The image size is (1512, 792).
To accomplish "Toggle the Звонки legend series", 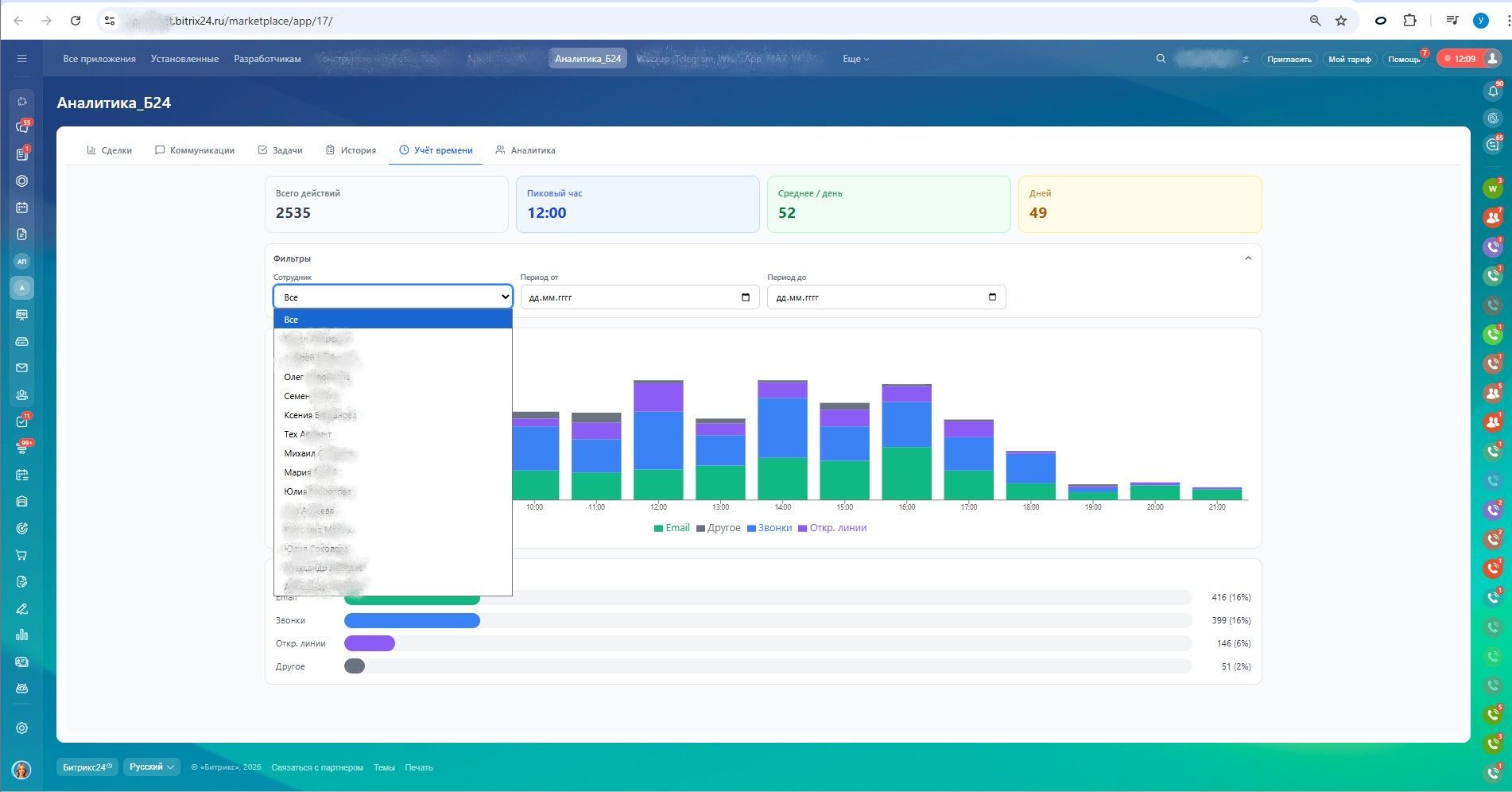I will pos(770,528).
